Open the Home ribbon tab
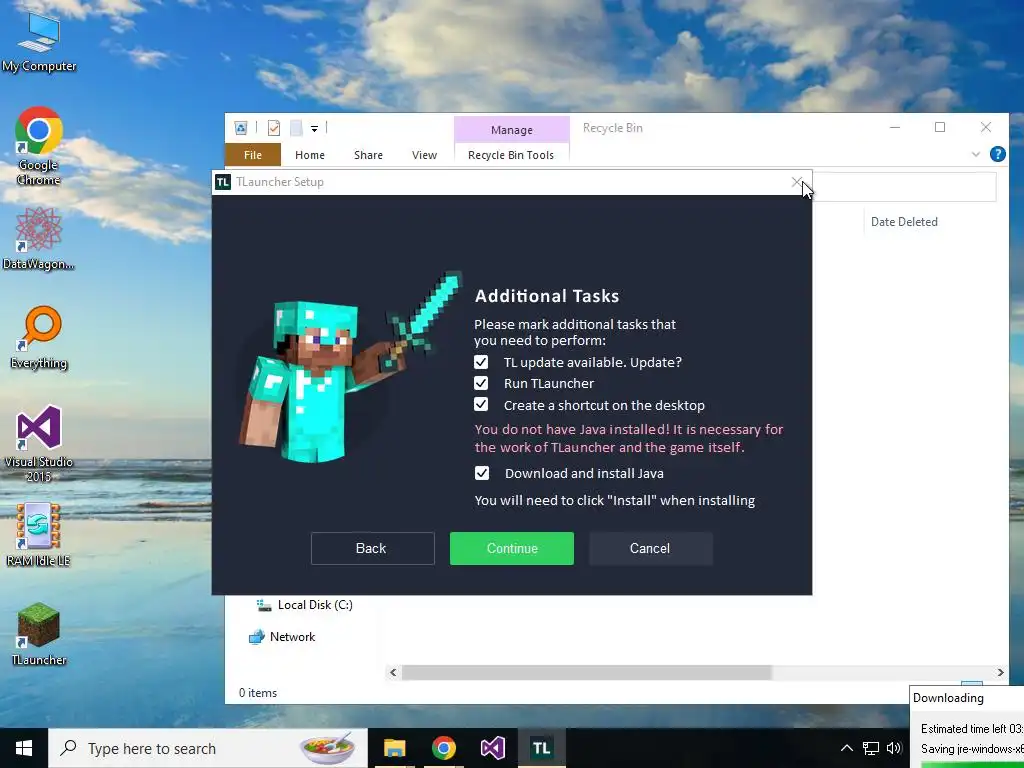1024x768 pixels. click(310, 155)
